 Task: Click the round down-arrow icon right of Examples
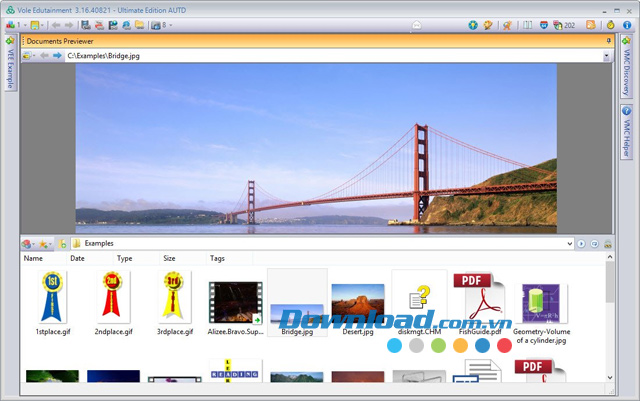pos(595,244)
